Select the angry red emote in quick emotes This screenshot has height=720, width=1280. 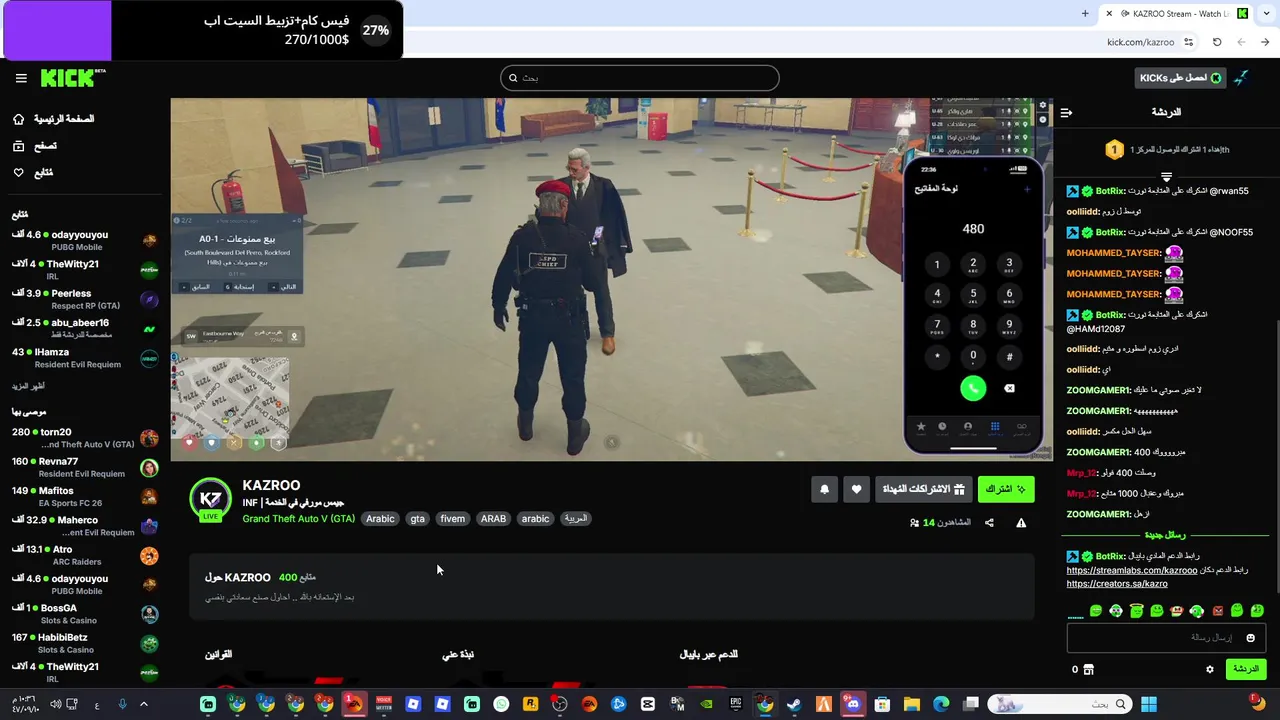(x=1217, y=611)
